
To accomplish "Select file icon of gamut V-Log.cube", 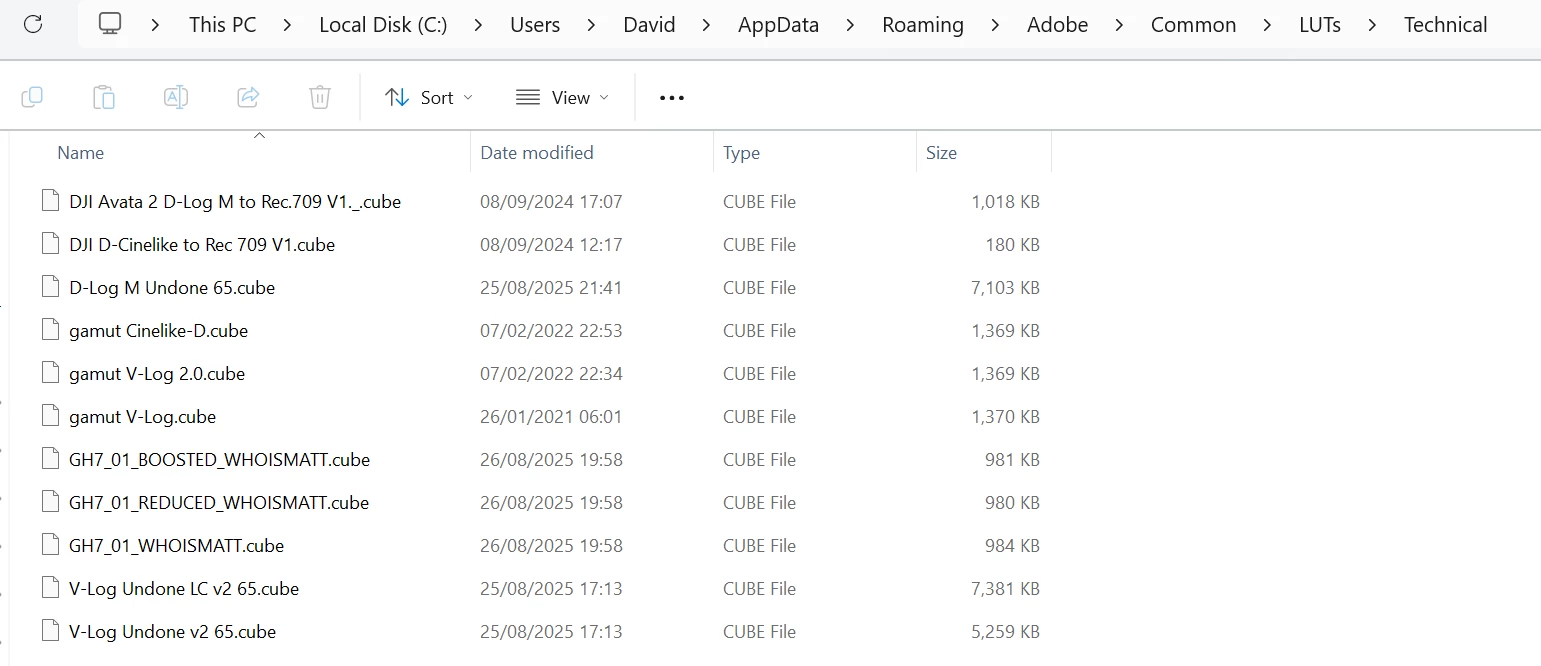I will pos(50,416).
